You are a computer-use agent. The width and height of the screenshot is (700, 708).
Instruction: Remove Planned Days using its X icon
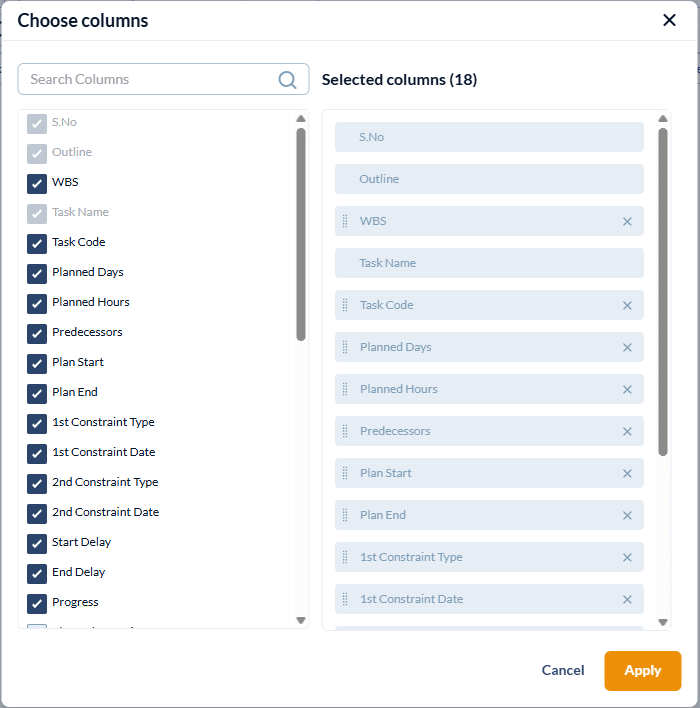pos(627,347)
